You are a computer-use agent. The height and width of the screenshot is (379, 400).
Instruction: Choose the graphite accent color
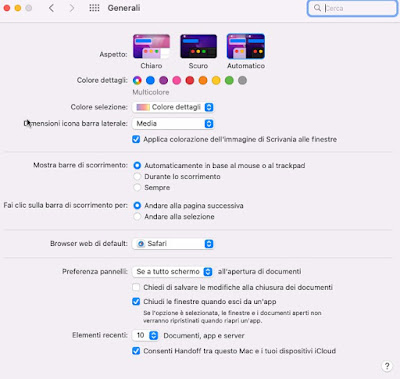pos(242,80)
